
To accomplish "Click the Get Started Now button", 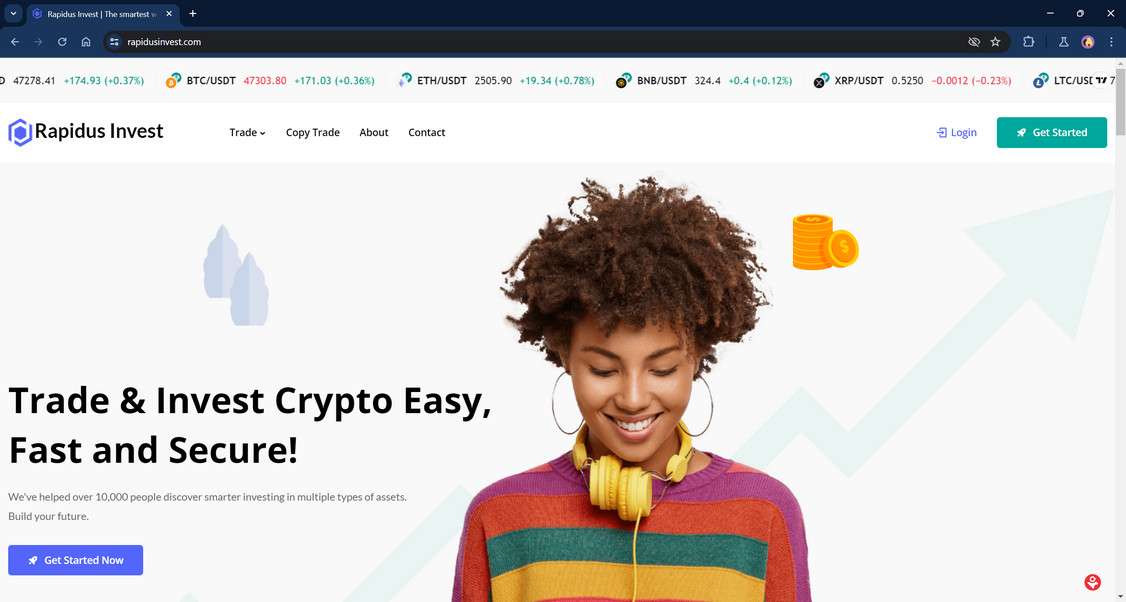I will (75, 560).
